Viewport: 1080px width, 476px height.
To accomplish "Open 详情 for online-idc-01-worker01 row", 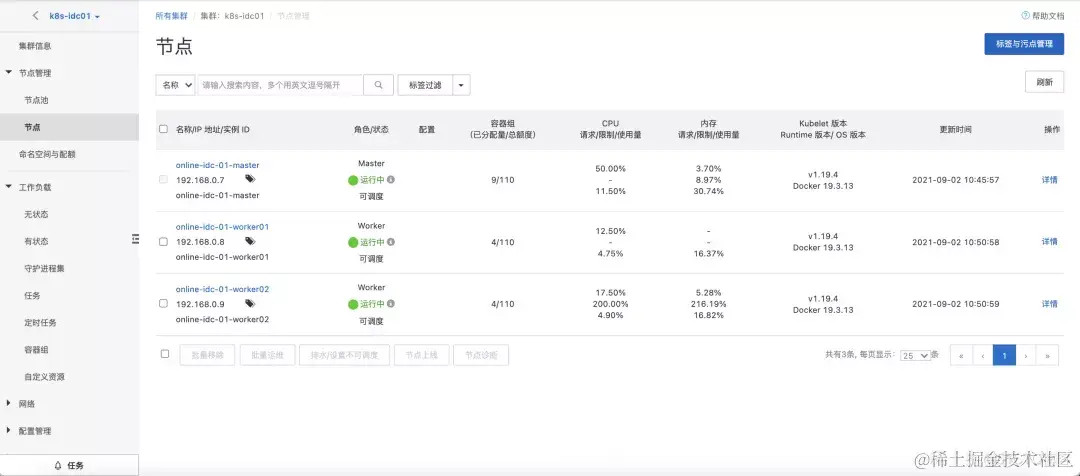I will 1049,242.
